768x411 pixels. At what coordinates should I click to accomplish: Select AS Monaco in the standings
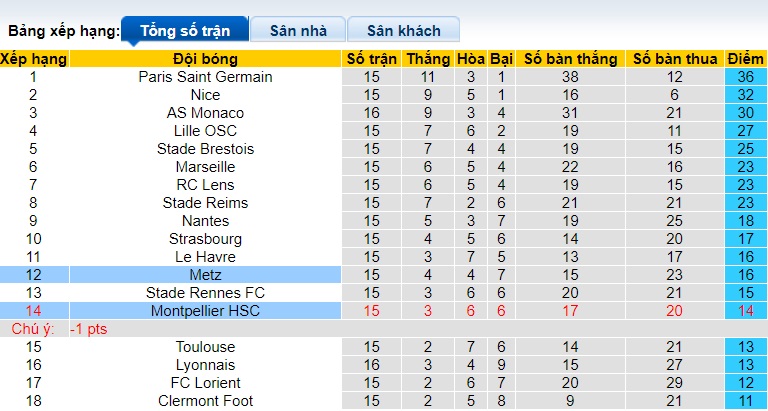(205, 113)
